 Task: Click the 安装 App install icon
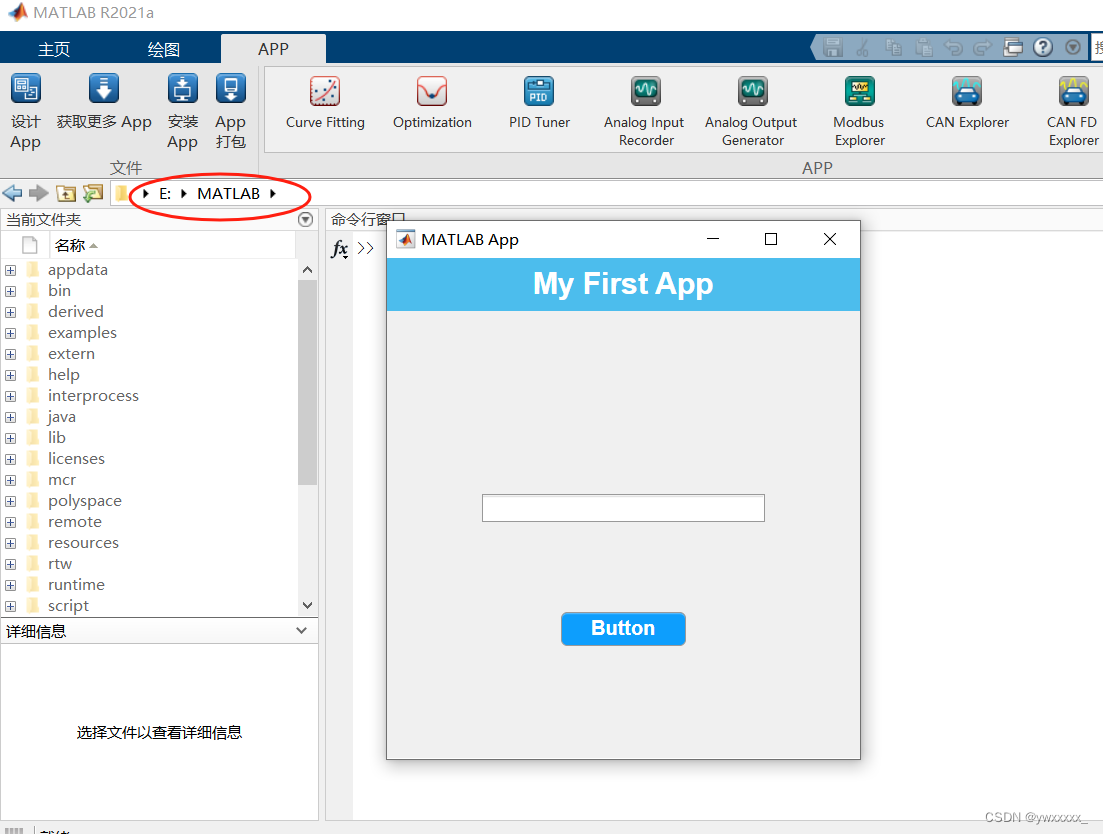click(182, 89)
